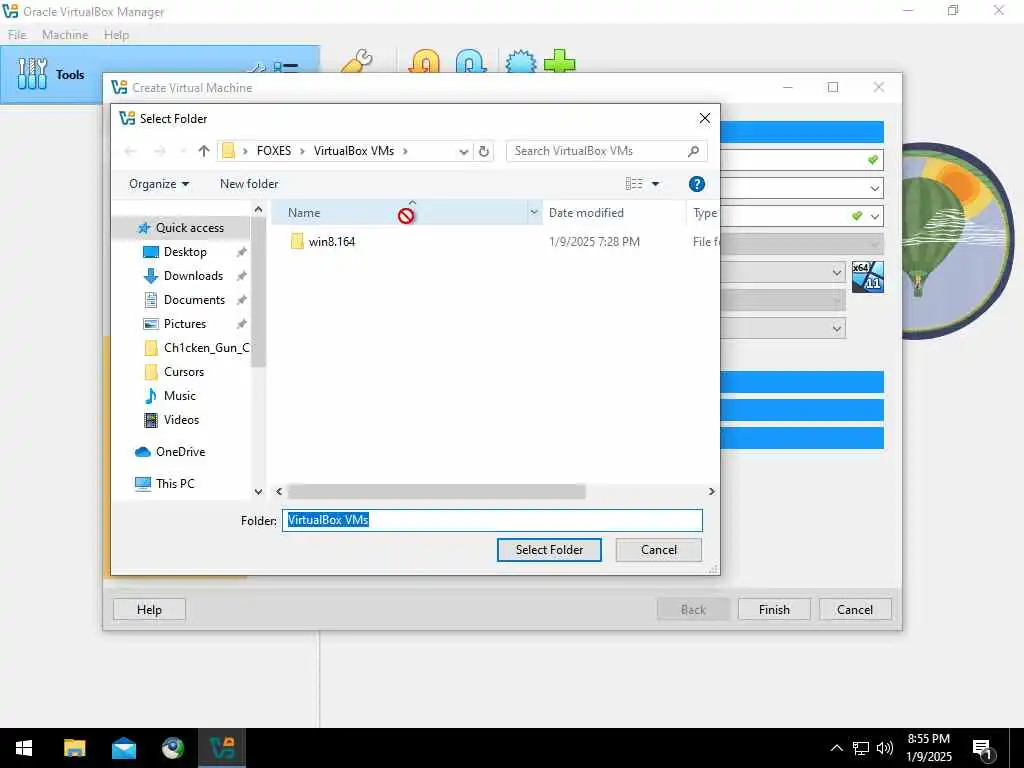Click the green plus Add icon in VirtualBox toolbar
The image size is (1024, 768).
click(x=560, y=62)
